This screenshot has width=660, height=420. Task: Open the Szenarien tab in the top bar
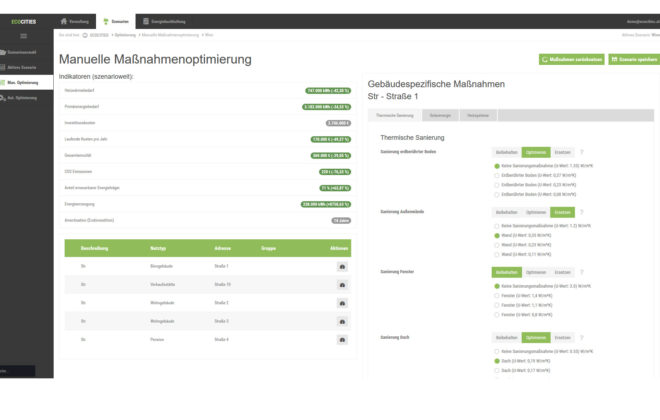coord(116,21)
